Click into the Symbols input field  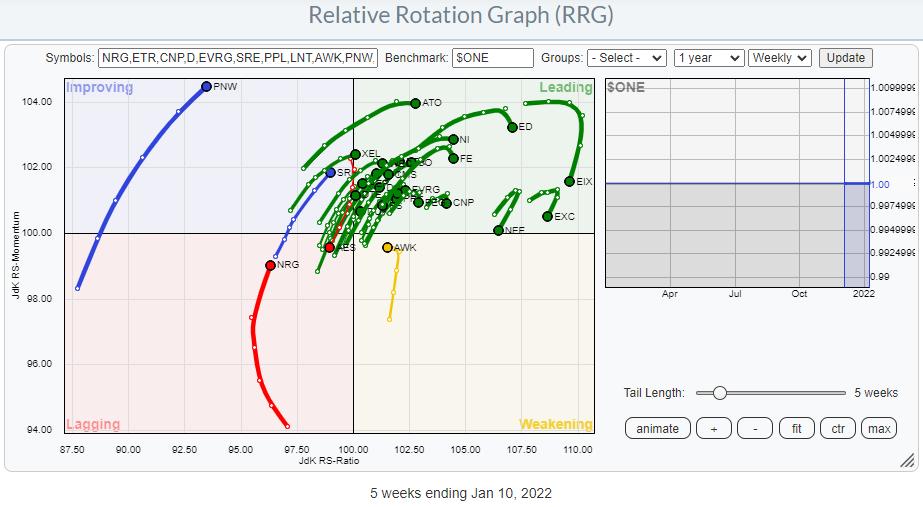pyautogui.click(x=238, y=58)
